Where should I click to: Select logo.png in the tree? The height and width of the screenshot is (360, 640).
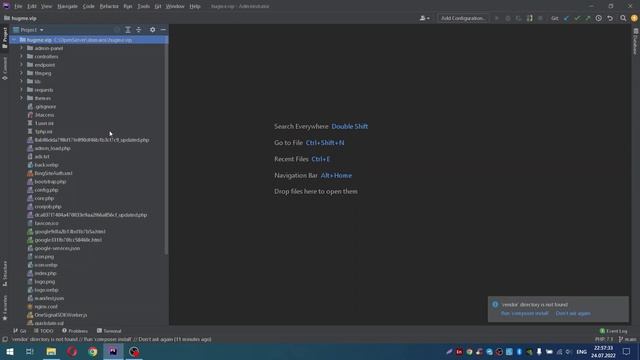coord(44,282)
